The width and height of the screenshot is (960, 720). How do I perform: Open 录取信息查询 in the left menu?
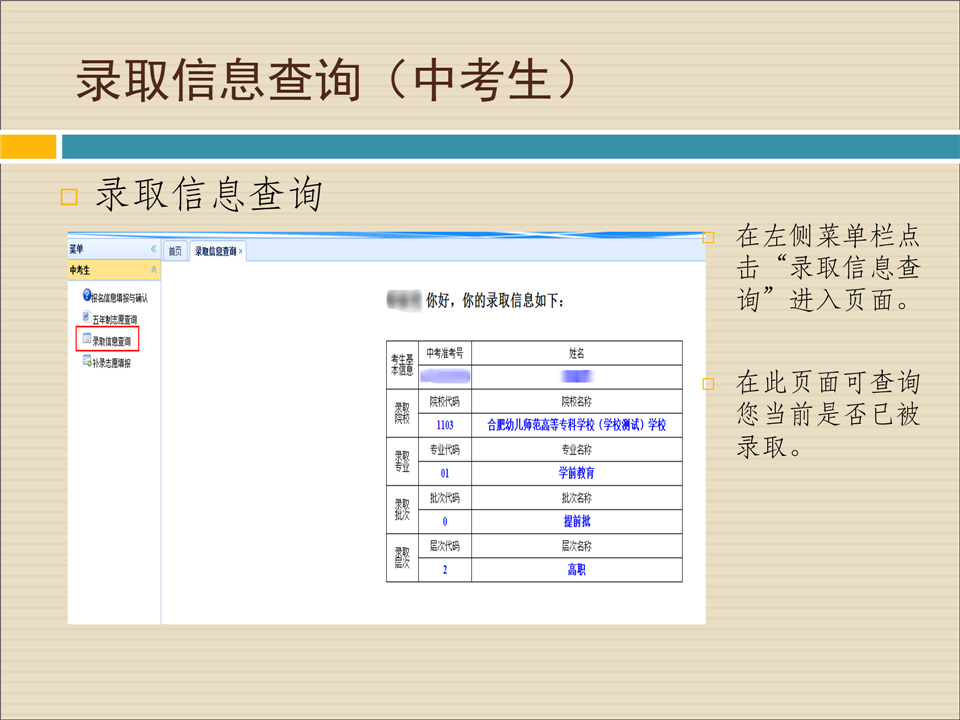coord(112,341)
